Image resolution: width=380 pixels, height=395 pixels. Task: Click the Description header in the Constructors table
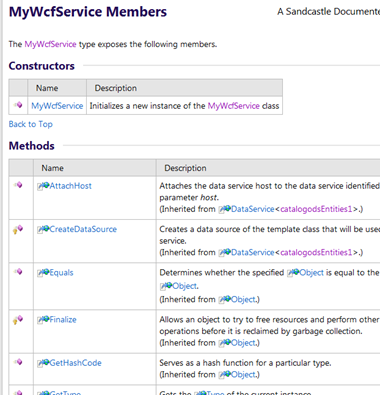(x=116, y=88)
